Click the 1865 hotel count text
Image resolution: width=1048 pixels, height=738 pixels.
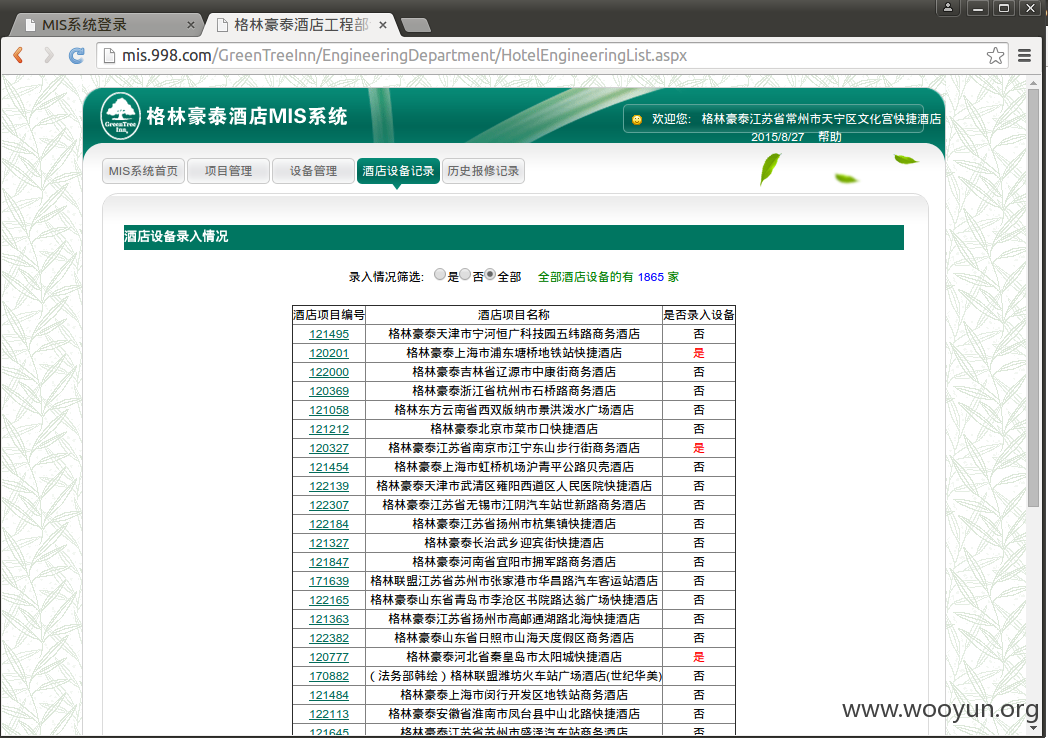650,277
